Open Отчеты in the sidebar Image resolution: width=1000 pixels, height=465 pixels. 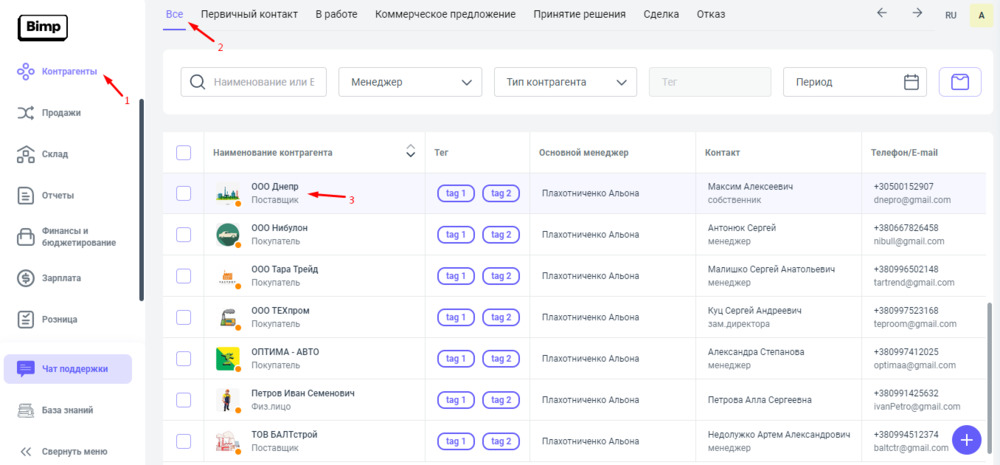(58, 195)
